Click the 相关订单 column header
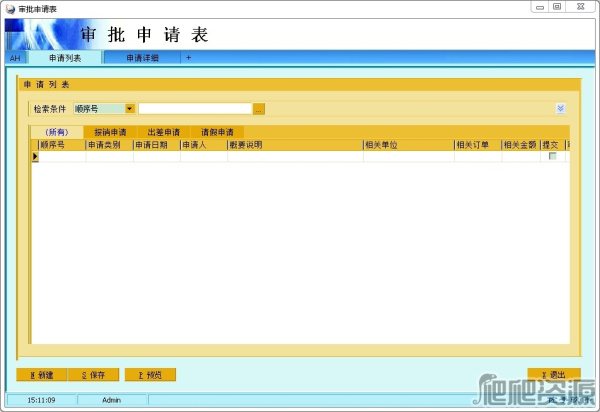 tap(478, 145)
